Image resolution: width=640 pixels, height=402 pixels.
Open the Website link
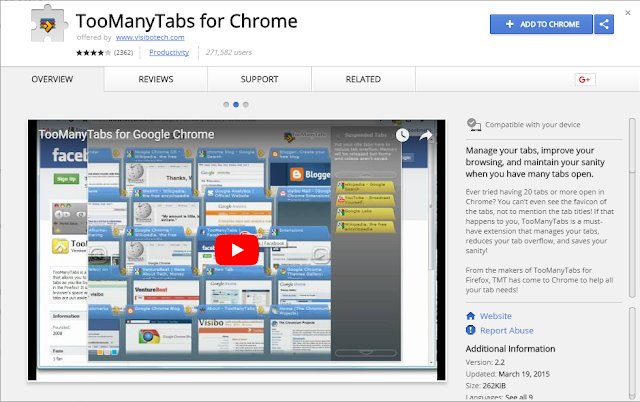pyautogui.click(x=496, y=316)
